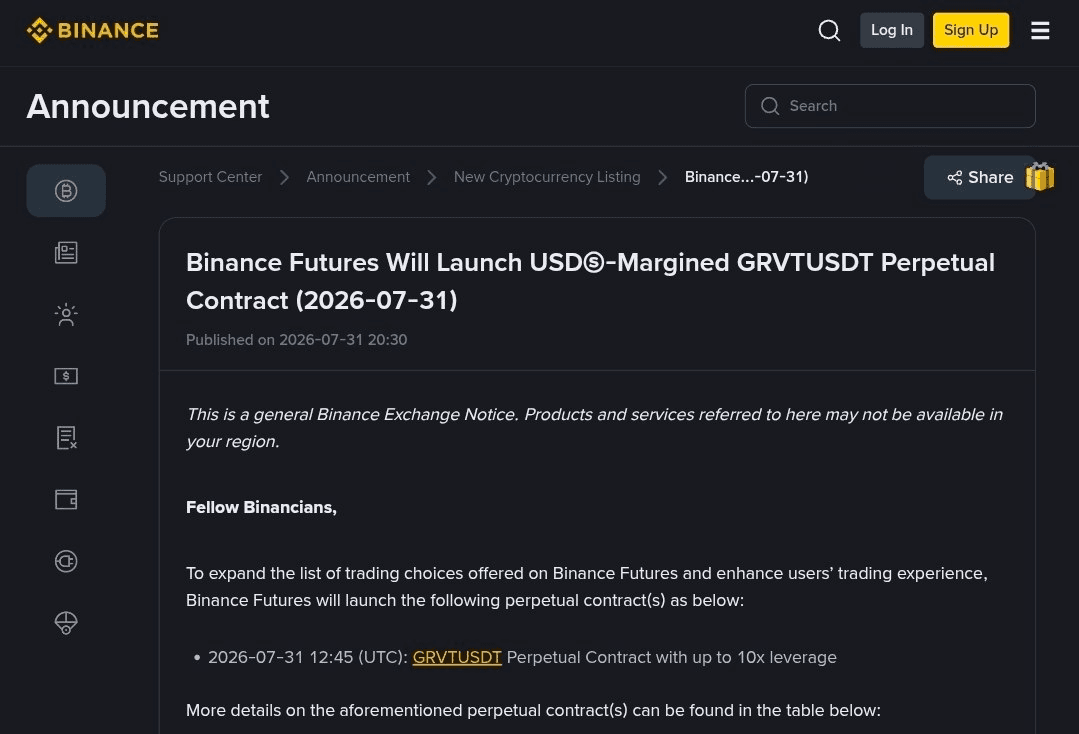Viewport: 1079px width, 734px height.
Task: Select the document delisting sidebar icon
Action: 66,438
